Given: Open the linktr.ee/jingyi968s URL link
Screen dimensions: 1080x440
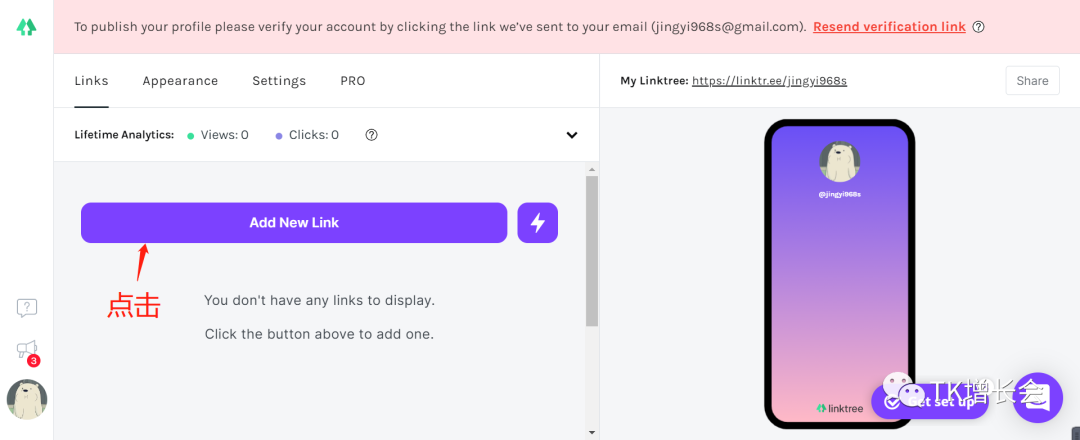Looking at the screenshot, I should point(769,81).
